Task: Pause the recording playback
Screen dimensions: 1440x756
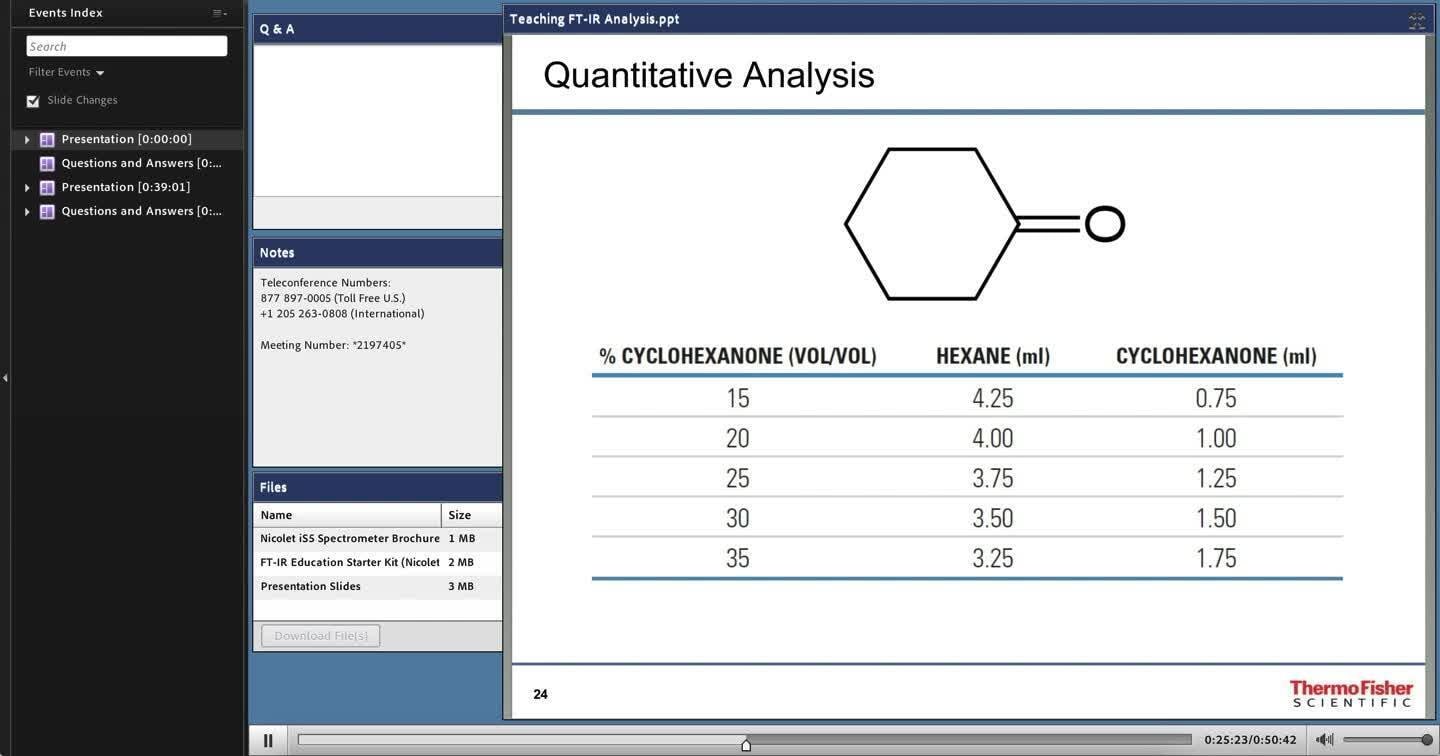Action: coord(268,741)
